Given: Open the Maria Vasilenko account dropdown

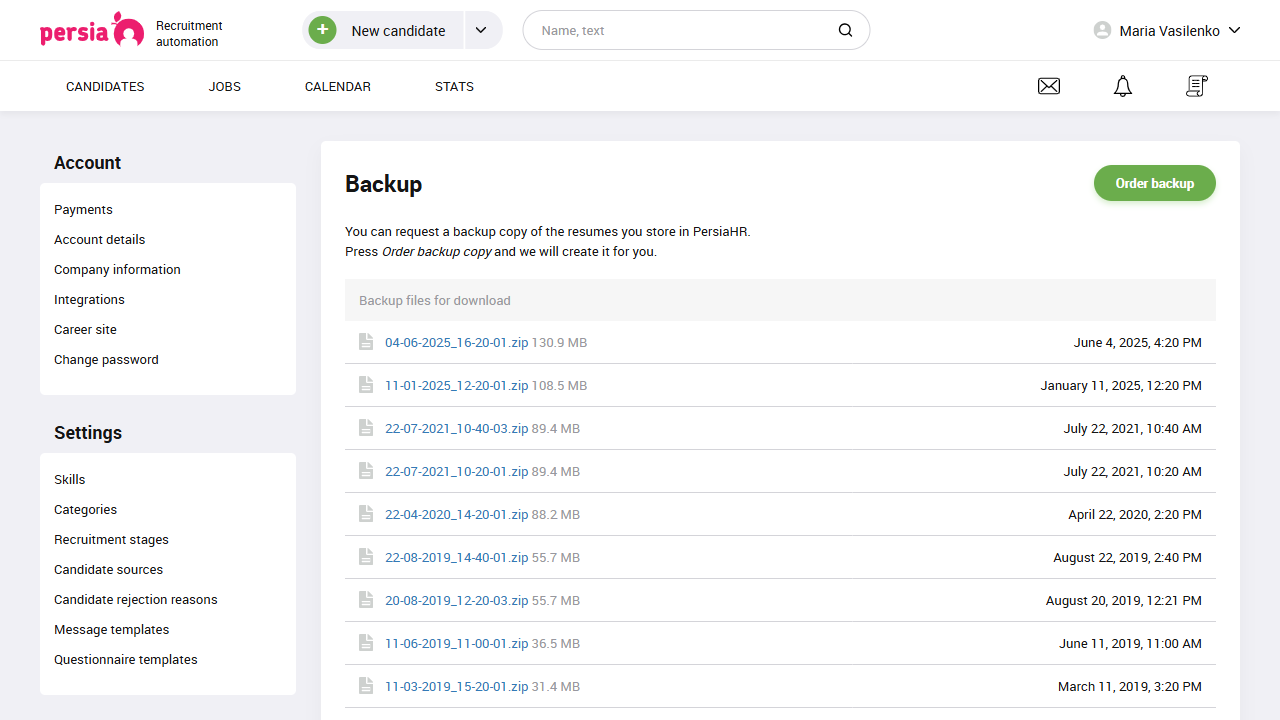Looking at the screenshot, I should (1167, 30).
